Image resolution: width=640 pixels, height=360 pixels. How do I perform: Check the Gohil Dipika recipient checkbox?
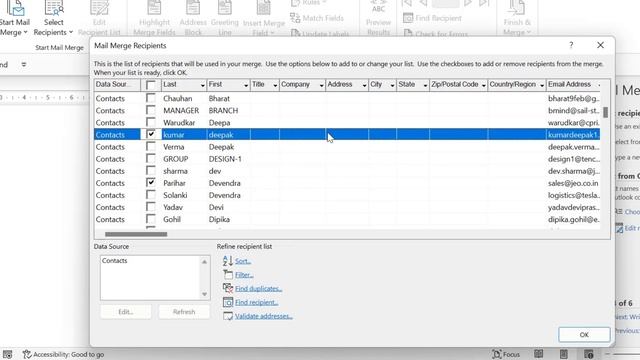click(151, 219)
